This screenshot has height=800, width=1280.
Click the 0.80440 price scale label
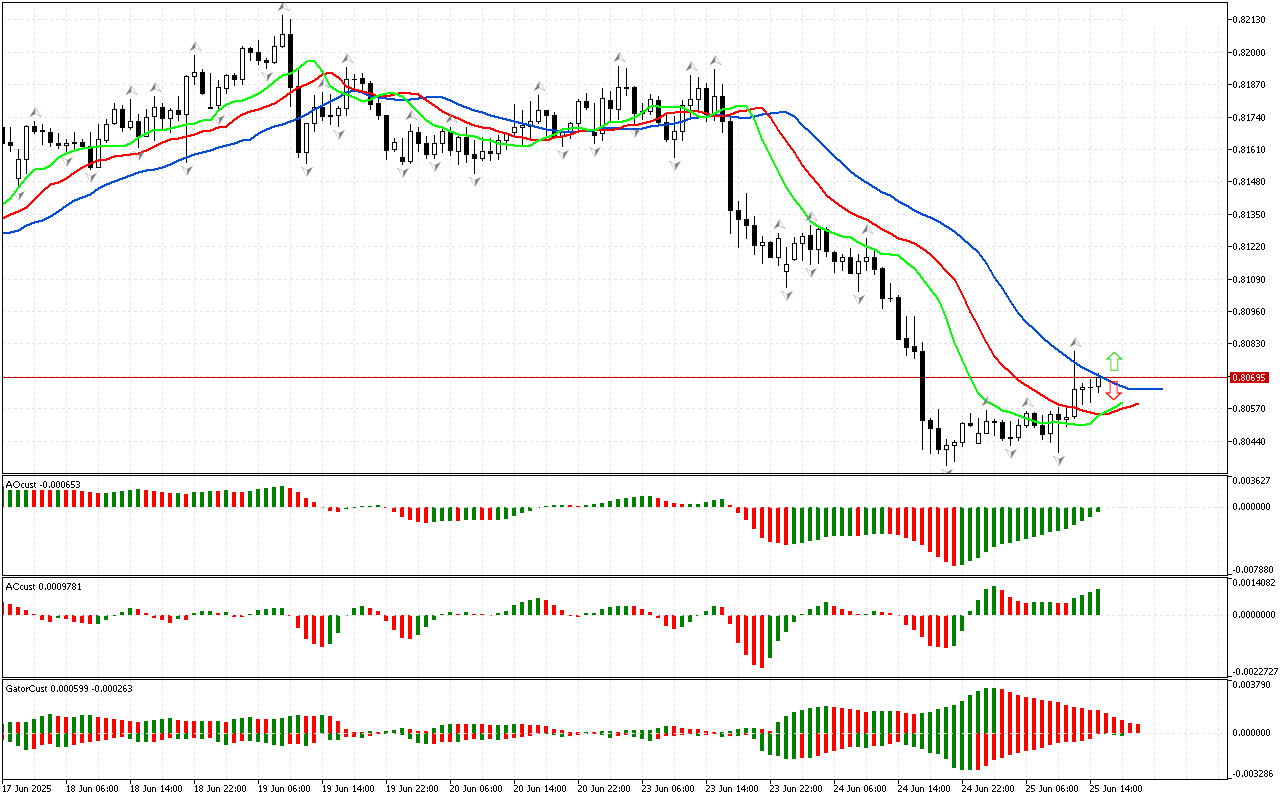tap(1249, 441)
